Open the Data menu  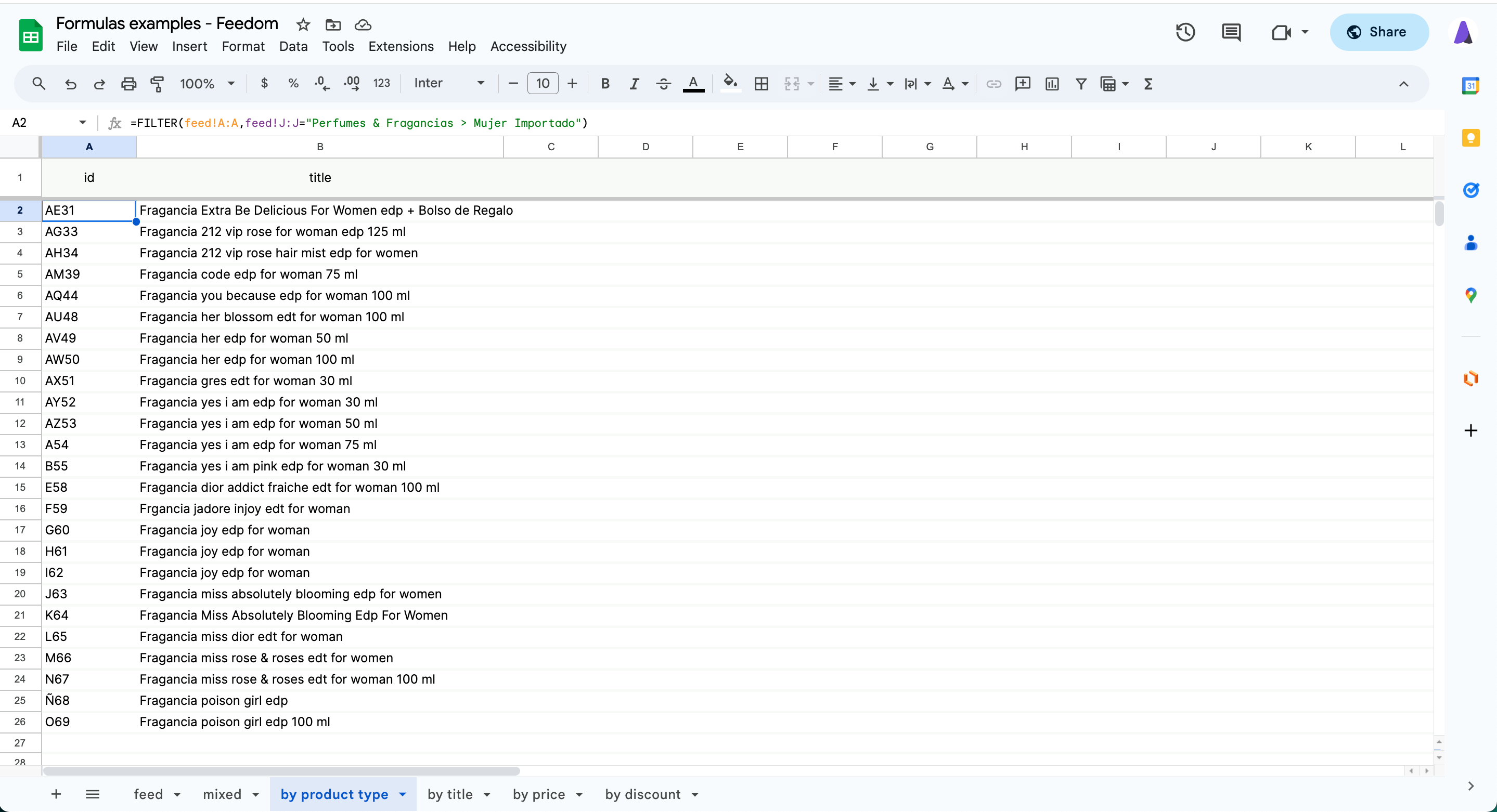[293, 46]
